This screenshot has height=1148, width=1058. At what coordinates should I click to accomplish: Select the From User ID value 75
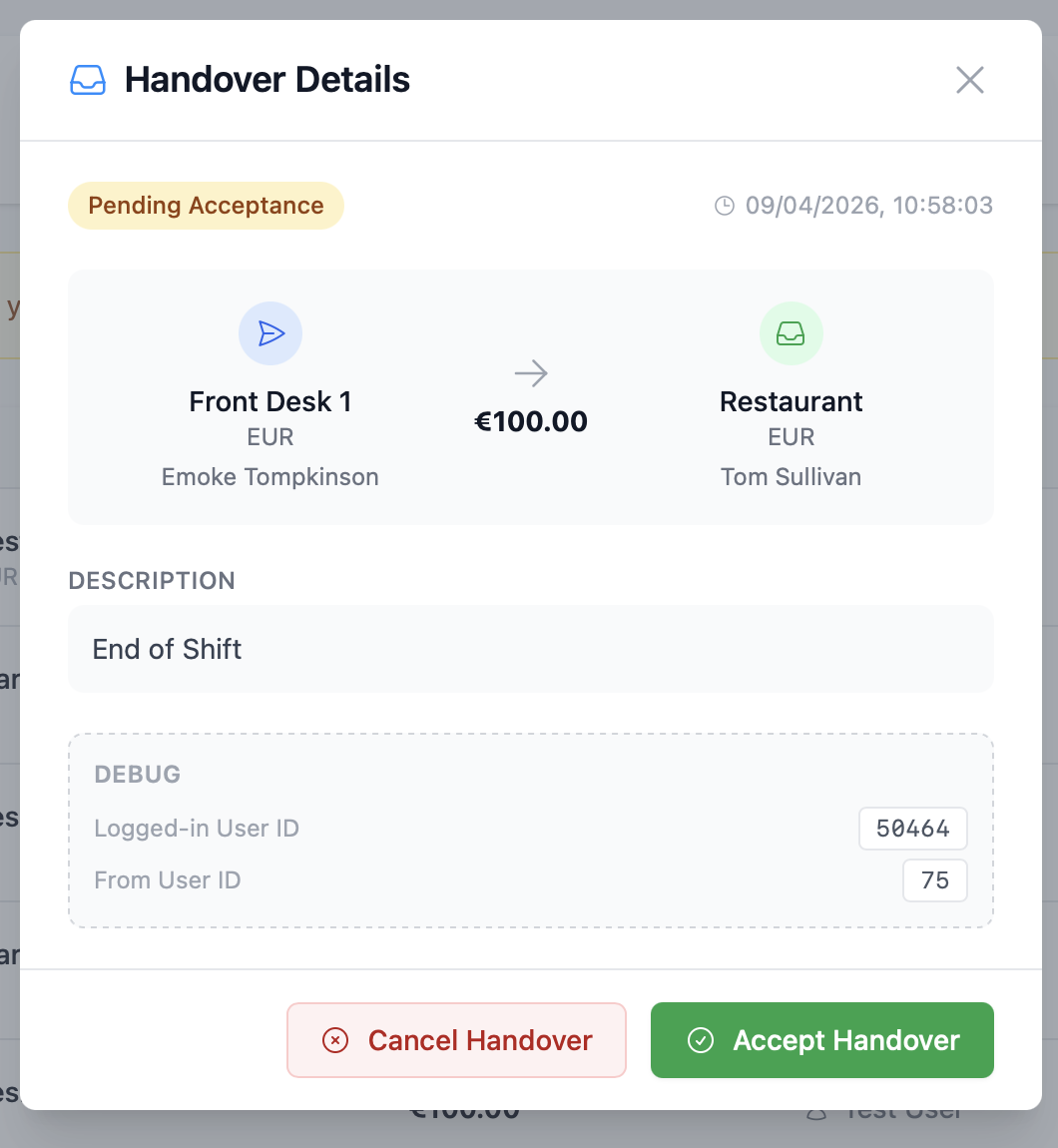[x=934, y=880]
